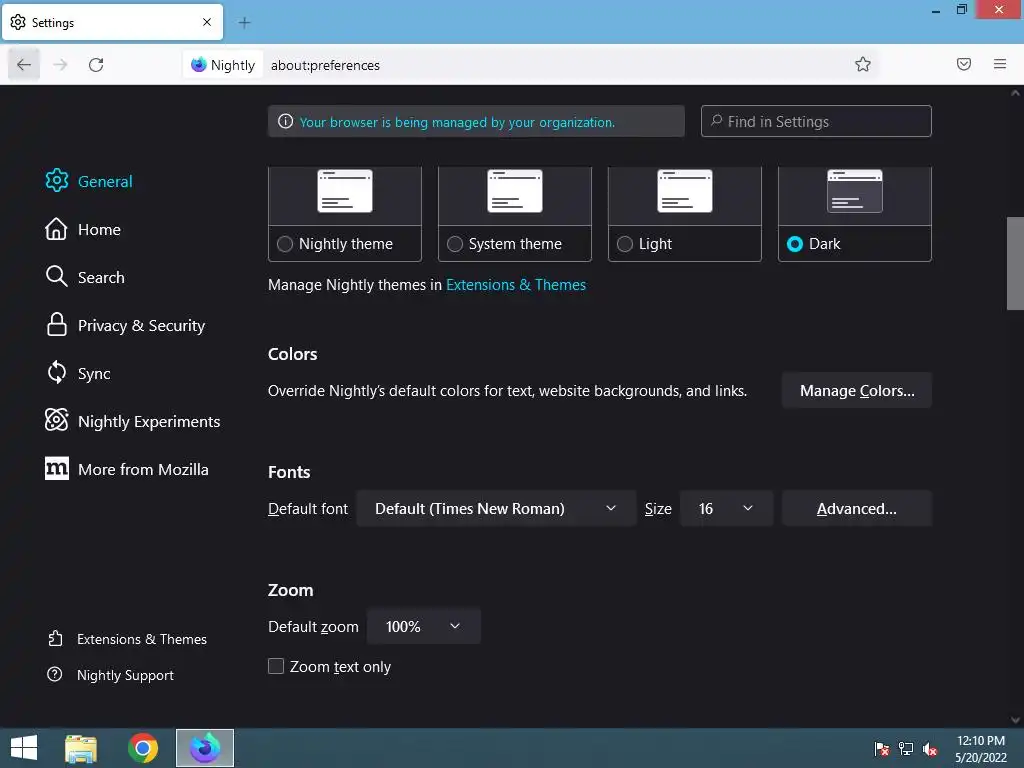Viewport: 1024px width, 768px height.
Task: Click the managed by your organization link
Action: click(x=457, y=122)
